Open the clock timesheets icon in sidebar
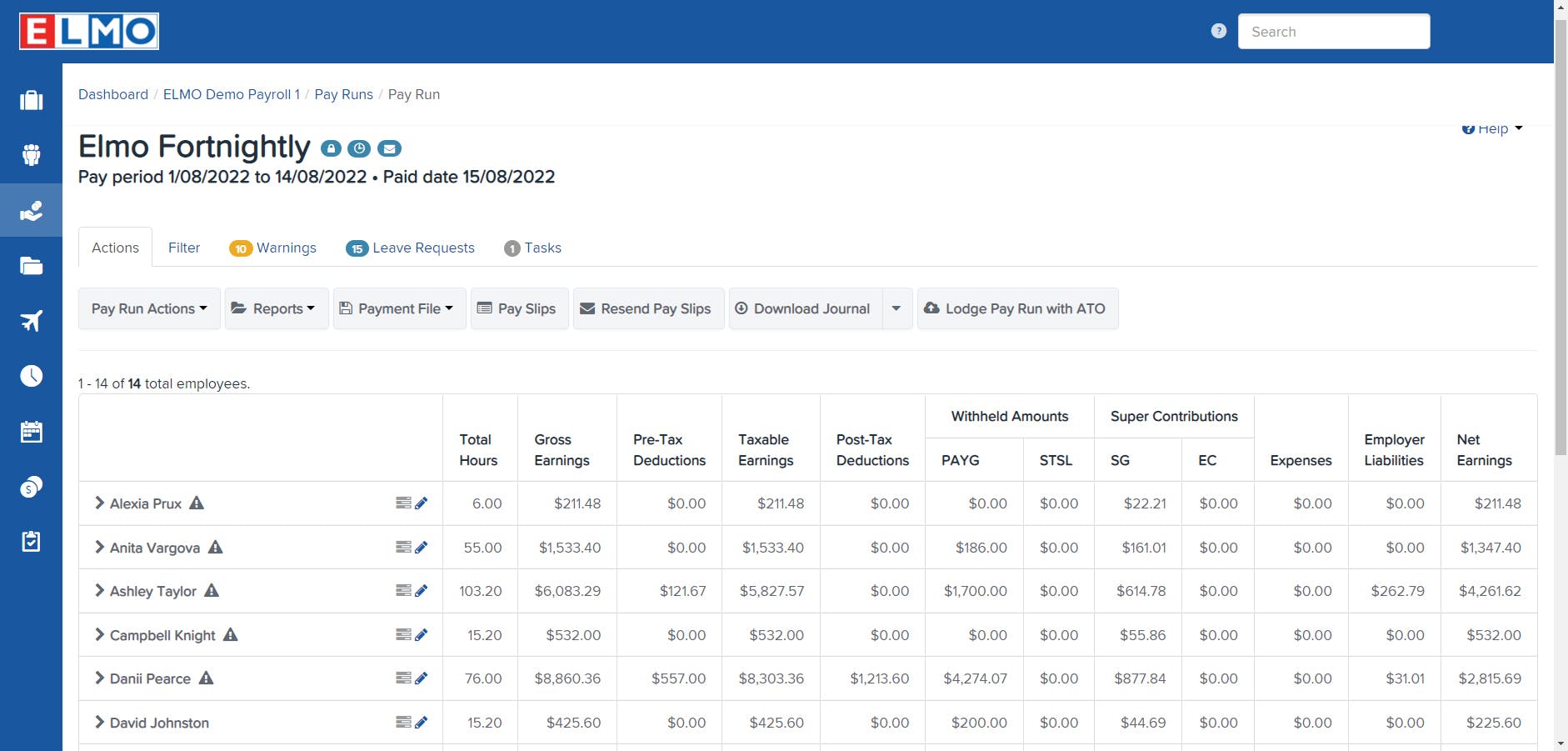Viewport: 1568px width, 751px height. pyautogui.click(x=31, y=376)
